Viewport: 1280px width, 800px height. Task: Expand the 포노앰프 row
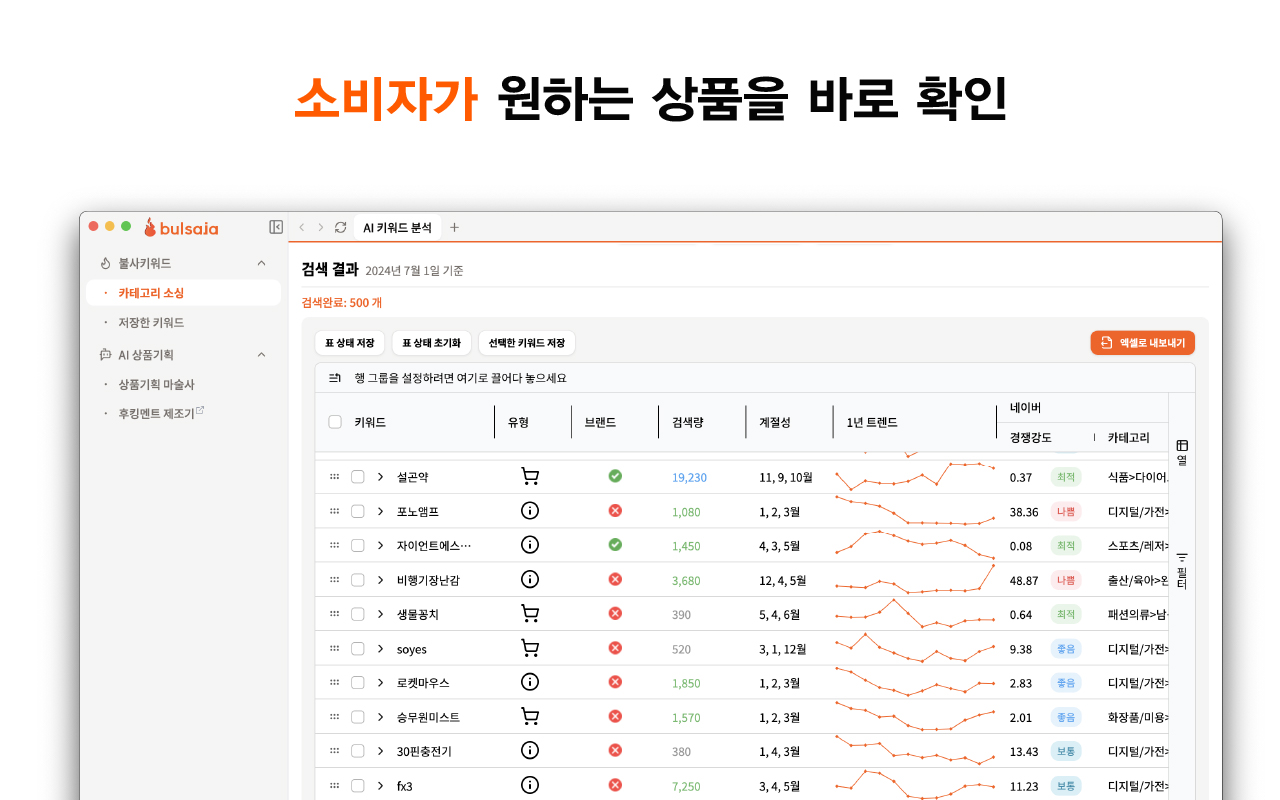[381, 511]
